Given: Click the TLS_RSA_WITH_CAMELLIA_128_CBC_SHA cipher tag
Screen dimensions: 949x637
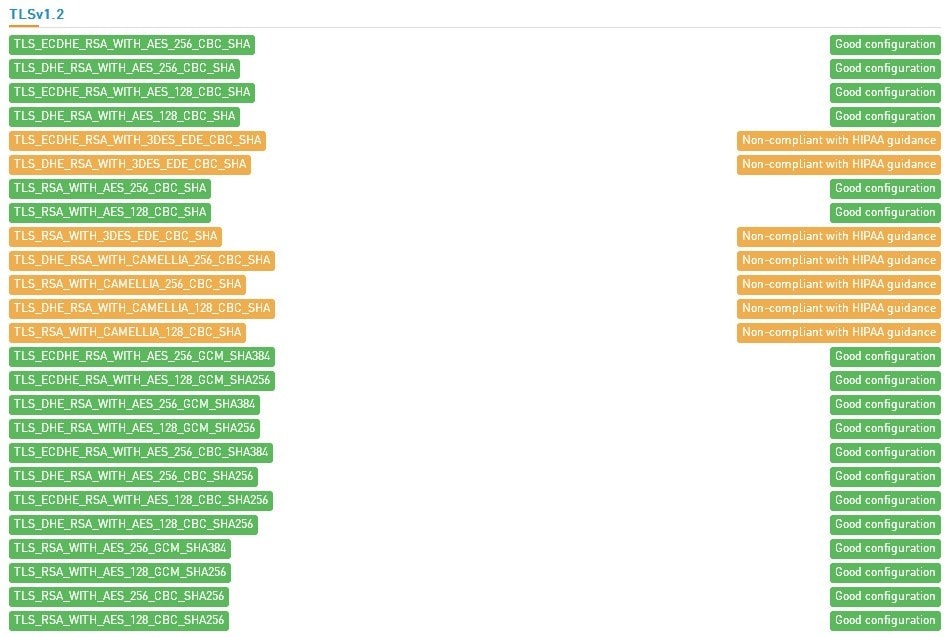Looking at the screenshot, I should tap(127, 332).
